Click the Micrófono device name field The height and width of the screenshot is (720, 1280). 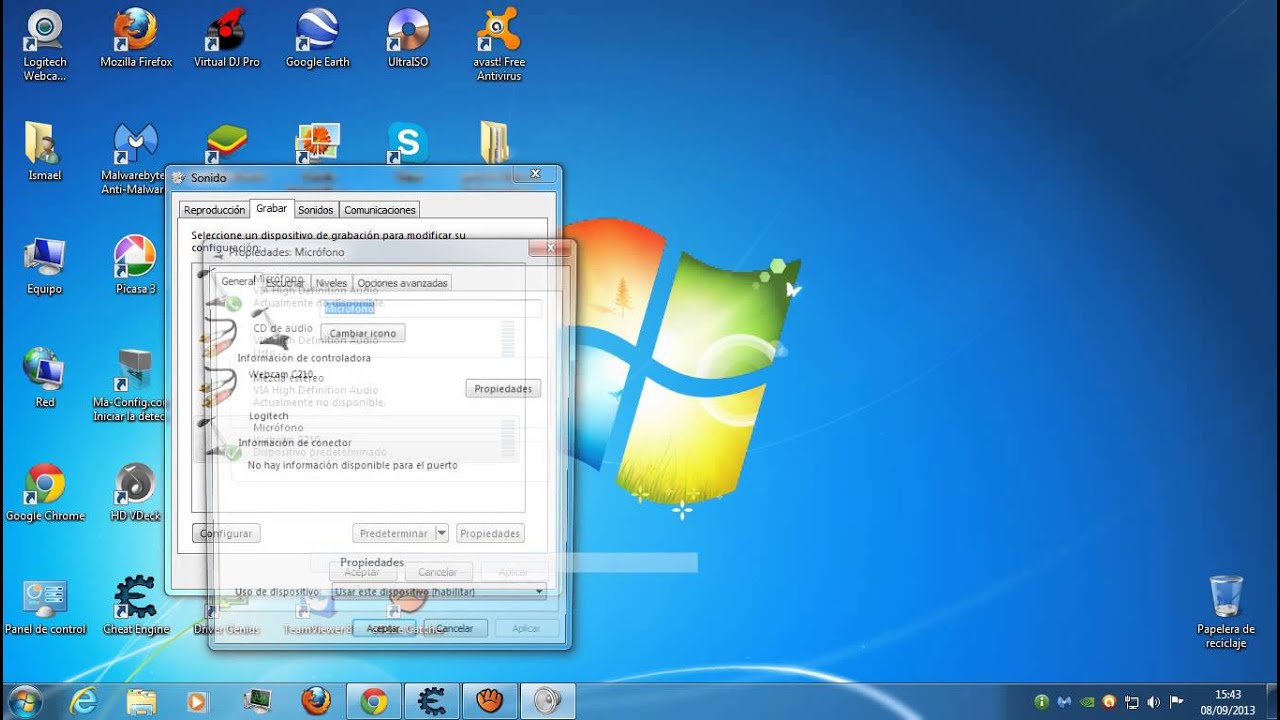[430, 309]
